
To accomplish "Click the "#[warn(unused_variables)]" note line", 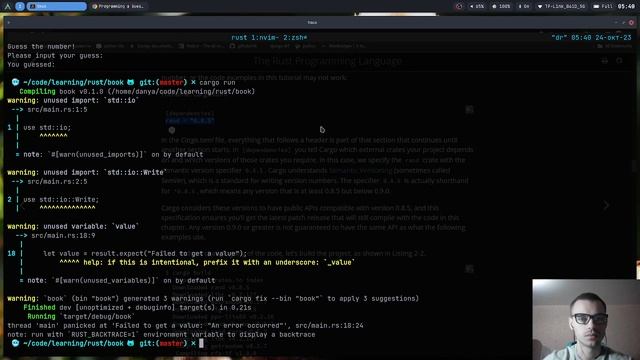I will pos(117,281).
